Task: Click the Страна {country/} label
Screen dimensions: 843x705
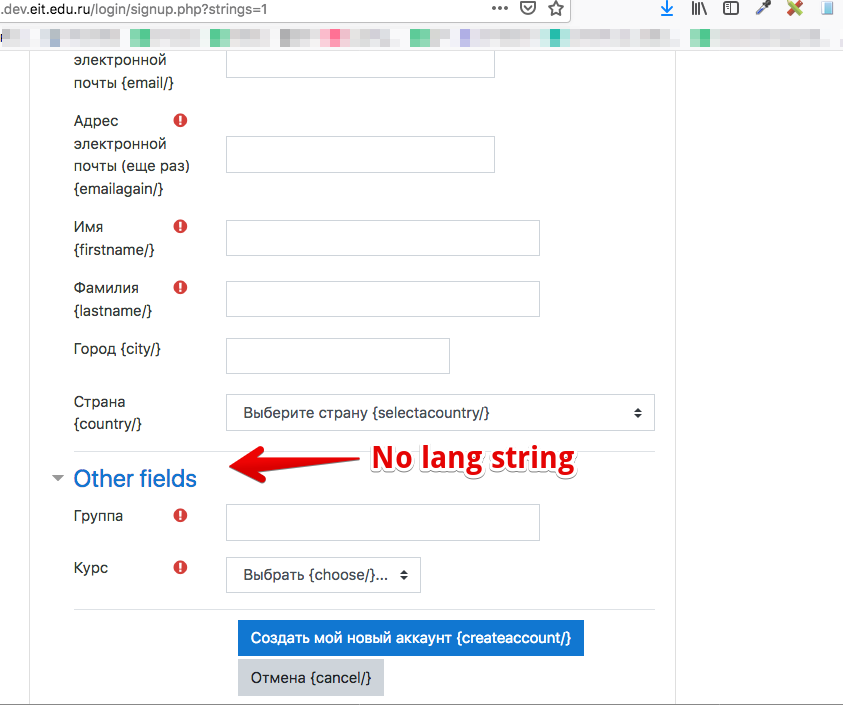Action: [x=108, y=413]
